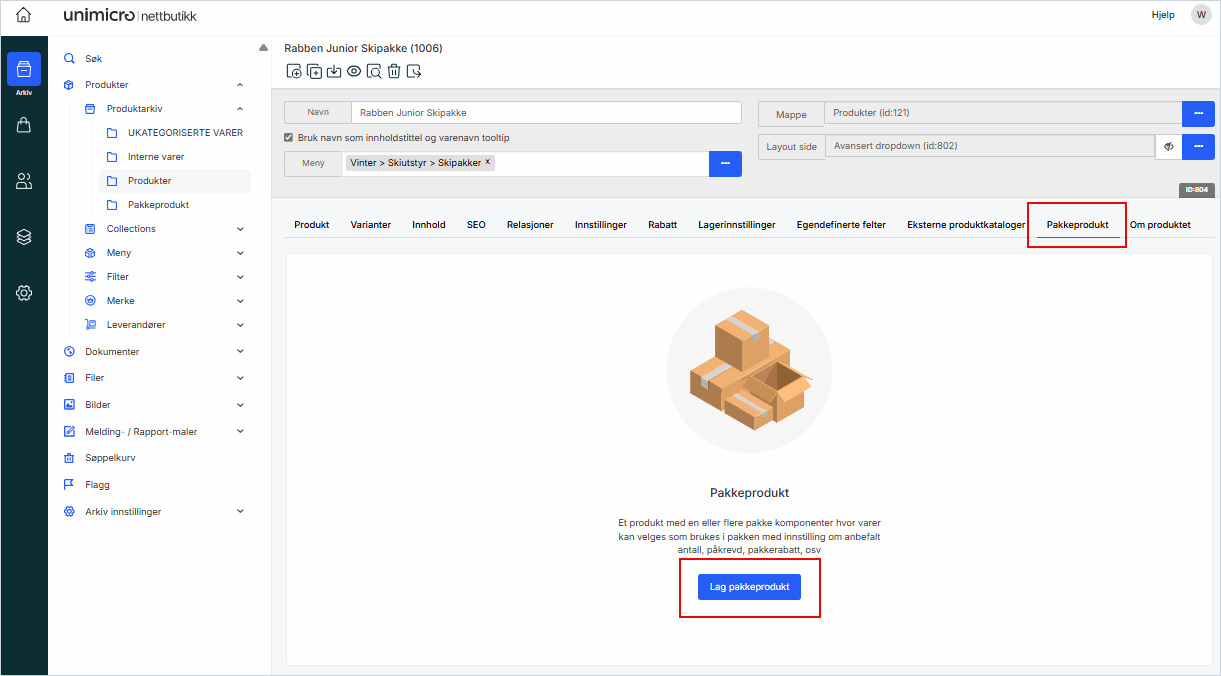This screenshot has width=1221, height=676.
Task: Uncheck 'Bruk navn som innholdstittel' checkbox
Action: pyautogui.click(x=288, y=138)
